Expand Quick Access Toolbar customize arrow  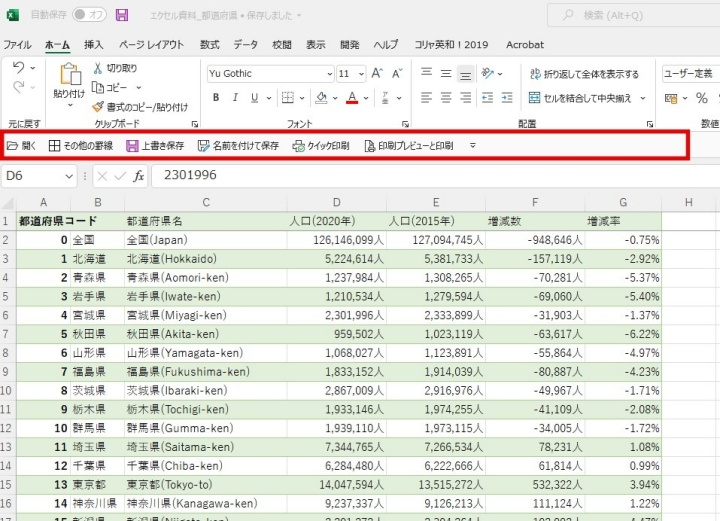[x=472, y=146]
